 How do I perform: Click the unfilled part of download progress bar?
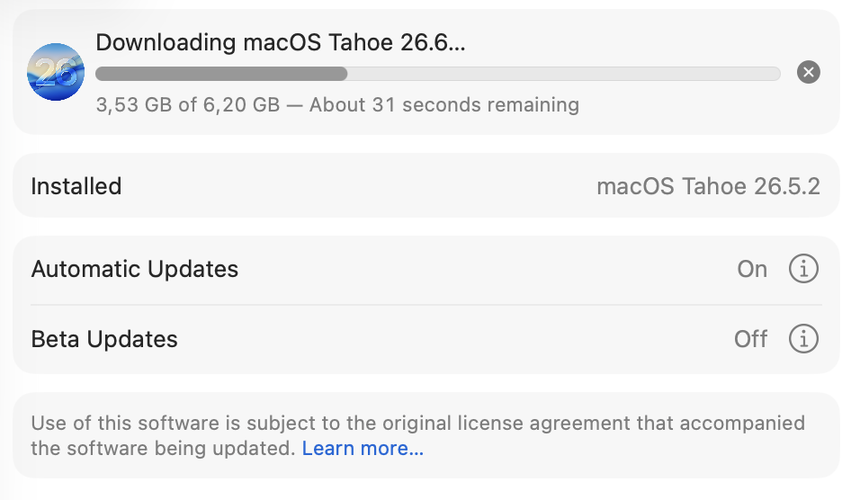564,73
